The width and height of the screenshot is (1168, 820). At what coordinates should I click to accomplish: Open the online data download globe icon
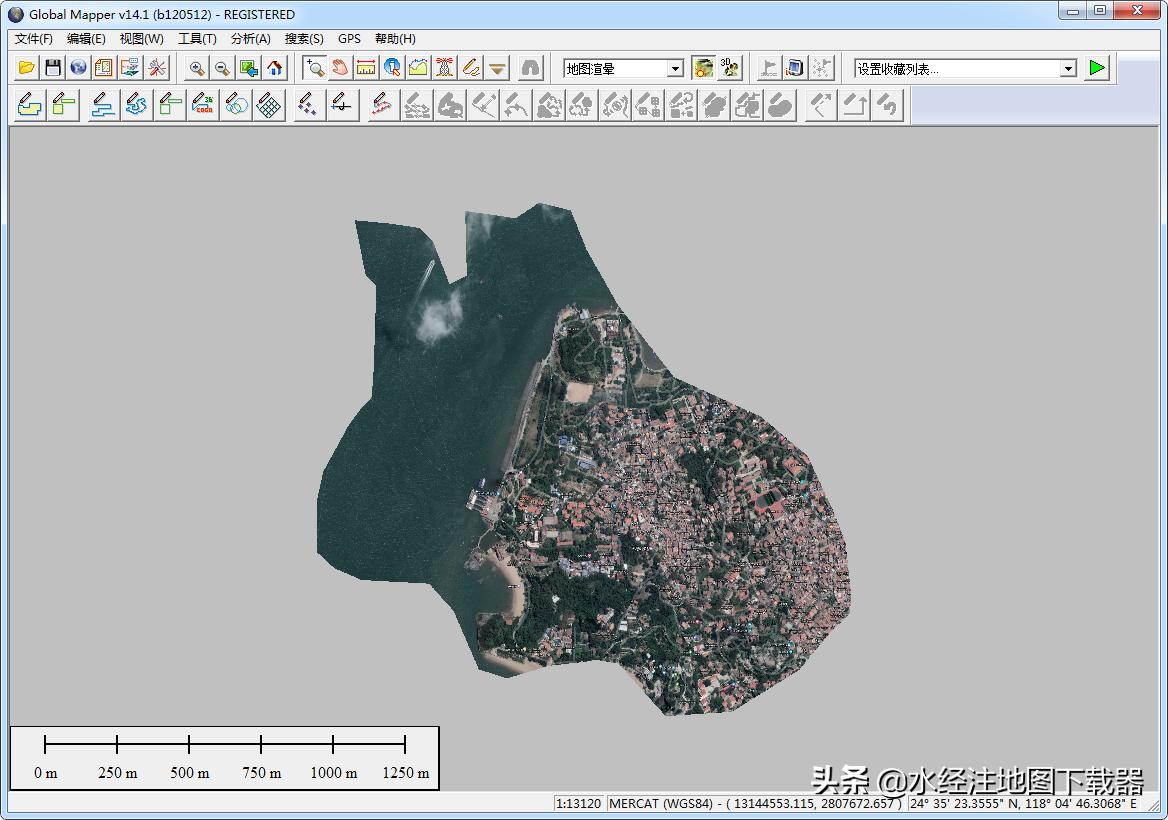[78, 68]
